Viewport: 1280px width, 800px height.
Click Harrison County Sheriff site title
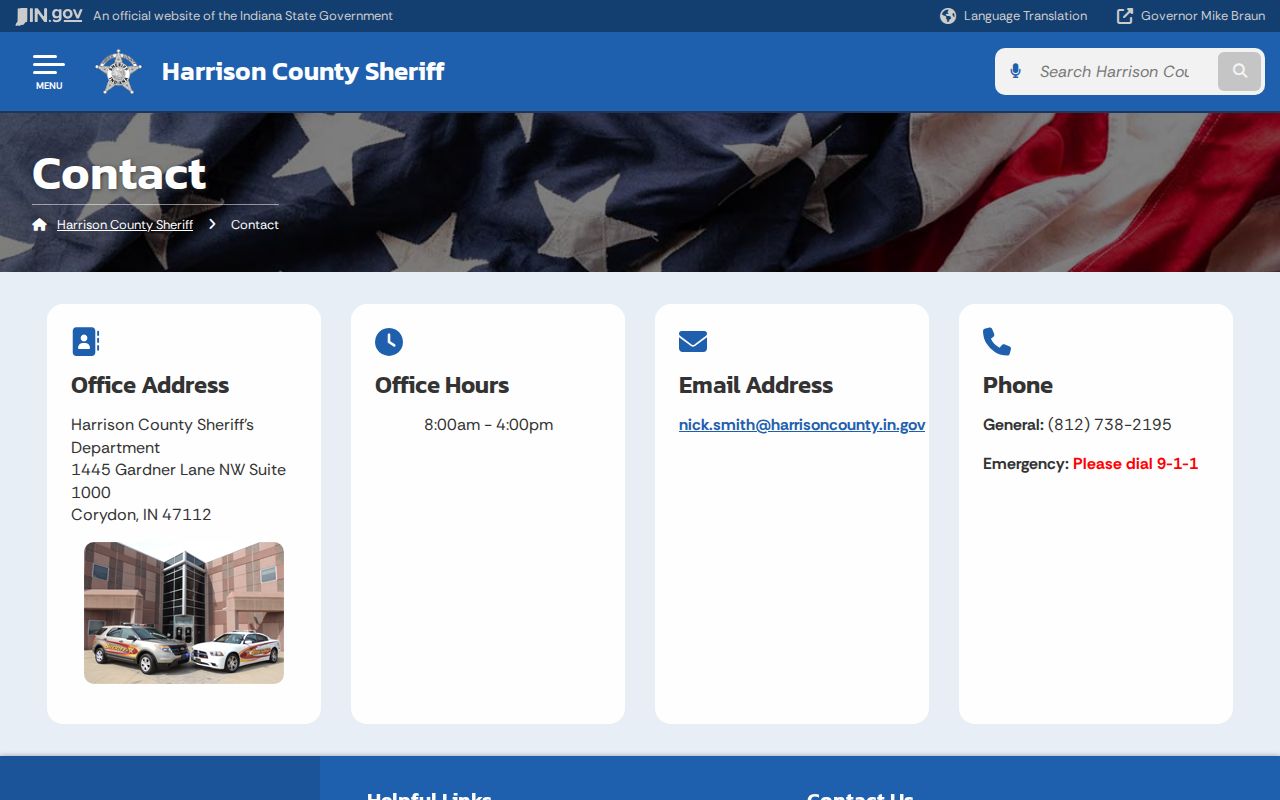pyautogui.click(x=303, y=71)
